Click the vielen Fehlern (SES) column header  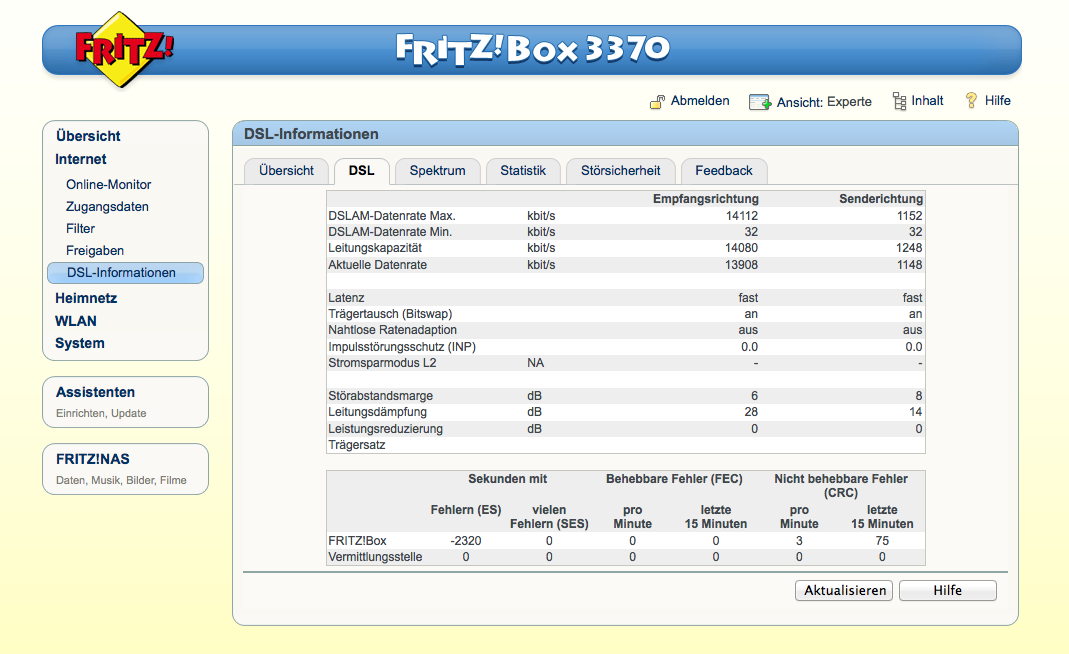[549, 517]
